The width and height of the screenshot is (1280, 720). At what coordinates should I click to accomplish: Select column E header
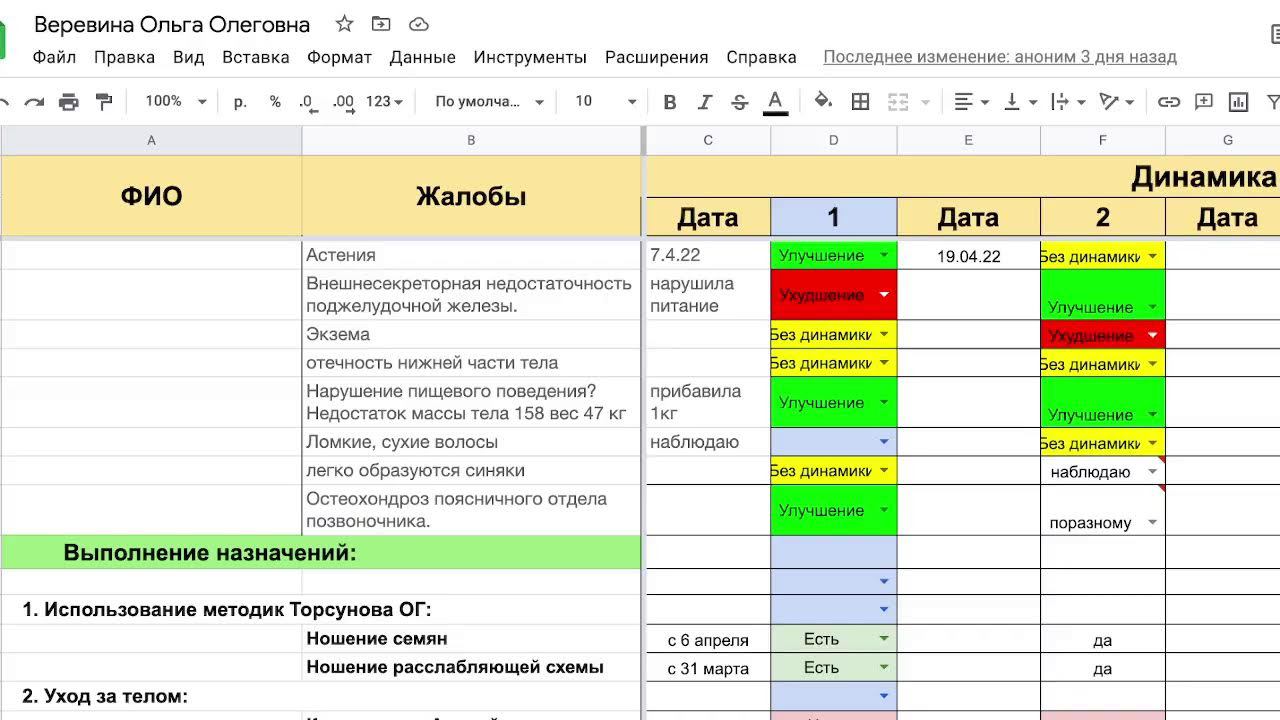pyautogui.click(x=968, y=141)
